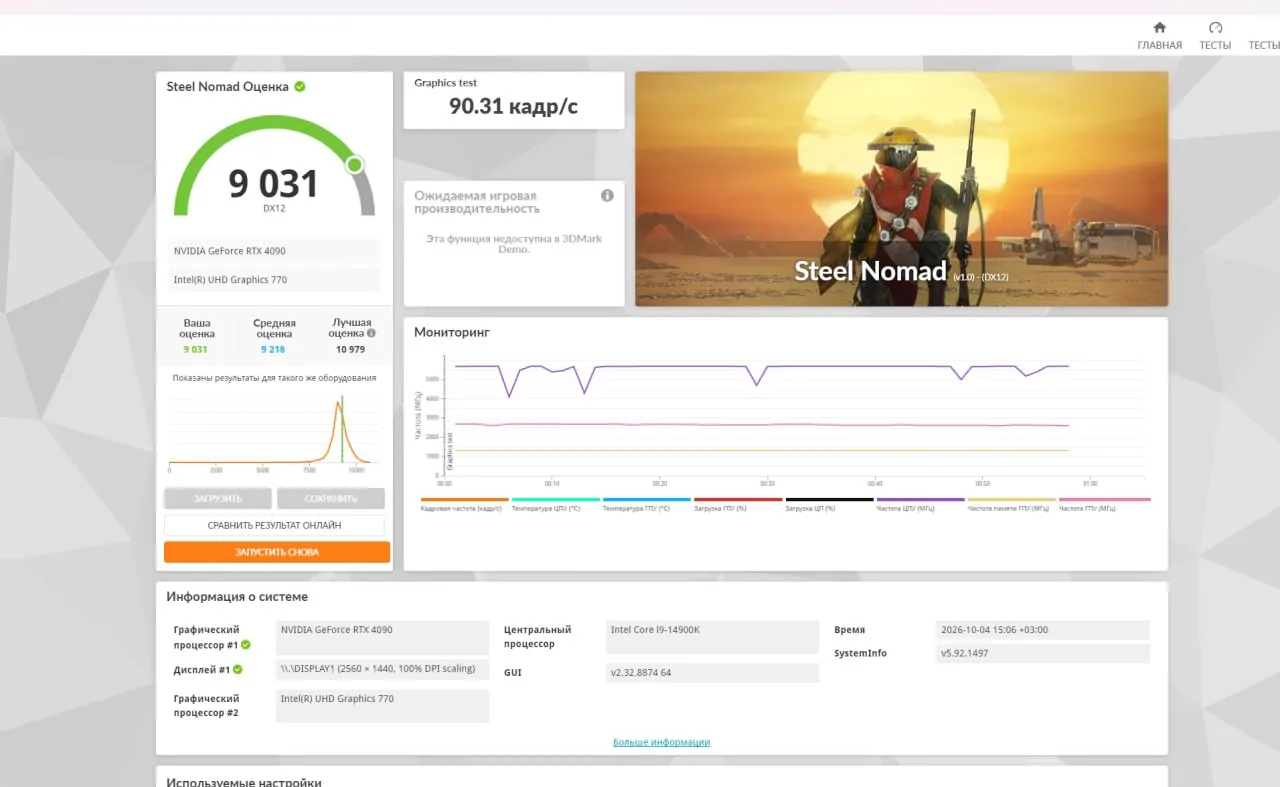Click the info icon next to Лучшая оценка
This screenshot has height=787, width=1280.
coord(371,334)
